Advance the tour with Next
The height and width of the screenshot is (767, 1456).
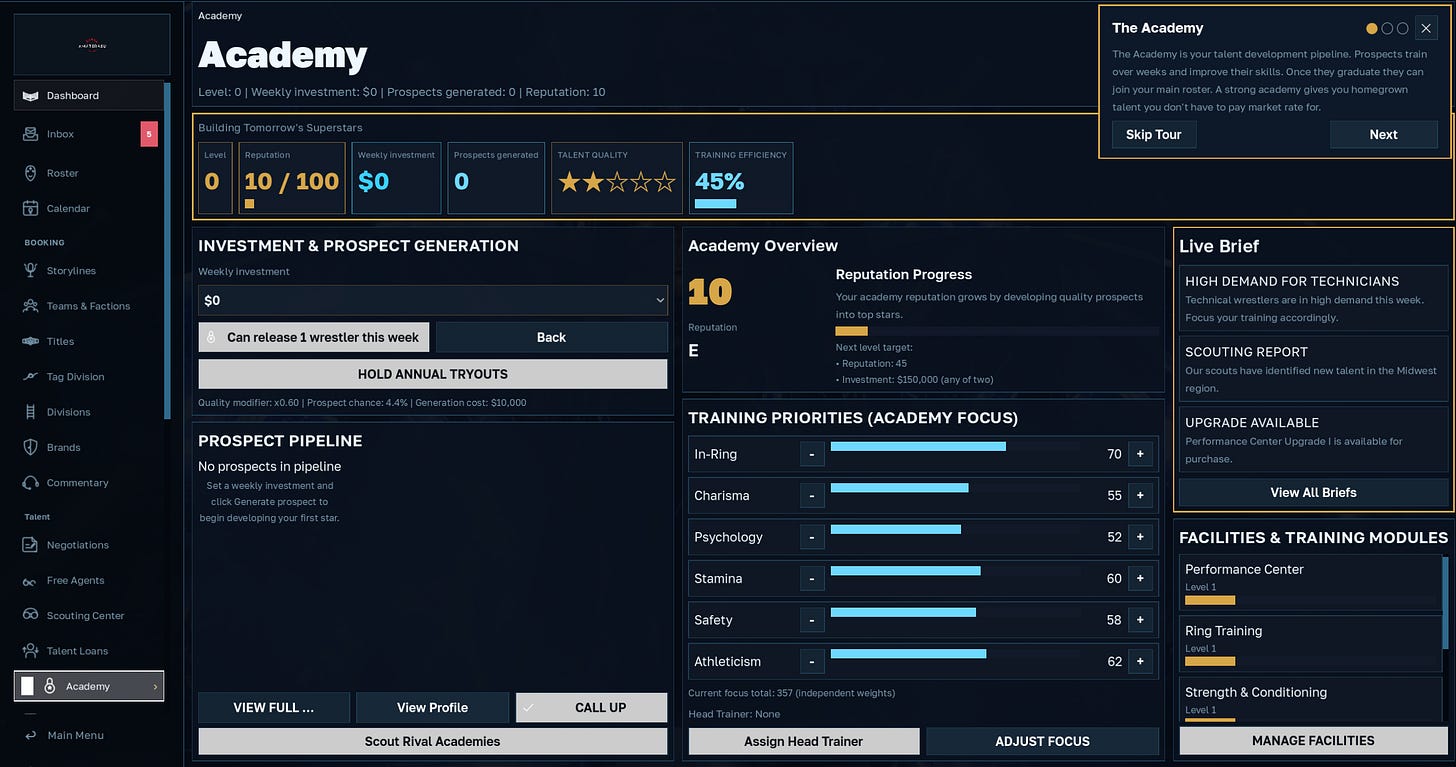click(1383, 135)
